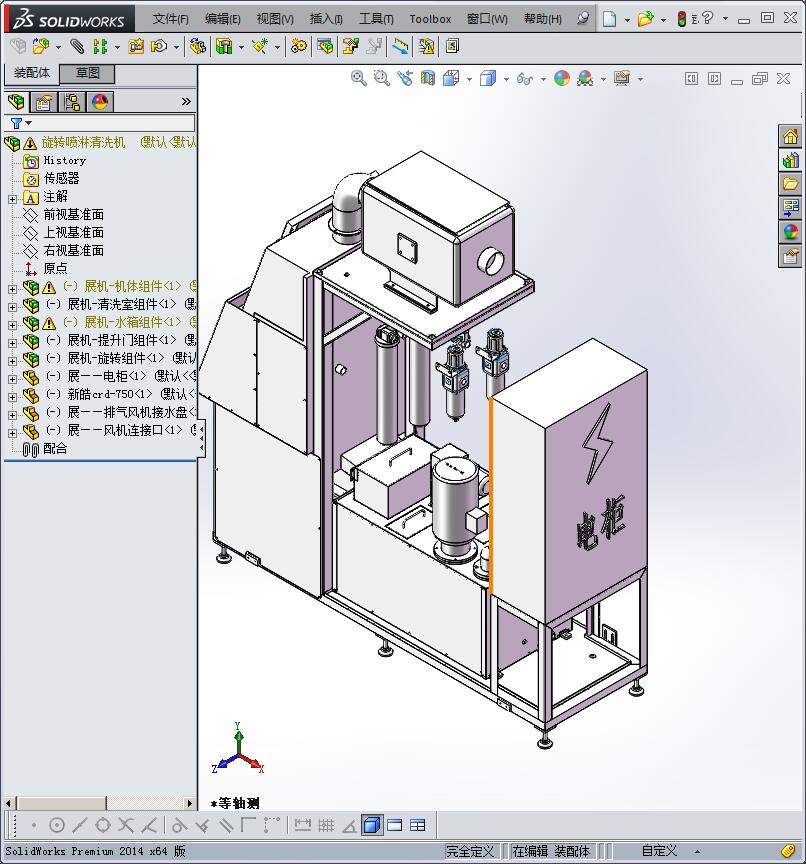806x864 pixels.
Task: Open the 视图(V) menu
Action: tap(275, 19)
